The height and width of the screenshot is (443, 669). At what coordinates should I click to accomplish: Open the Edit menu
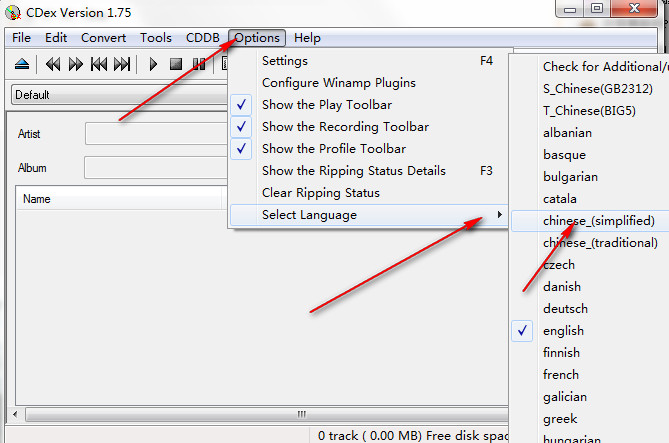click(56, 38)
